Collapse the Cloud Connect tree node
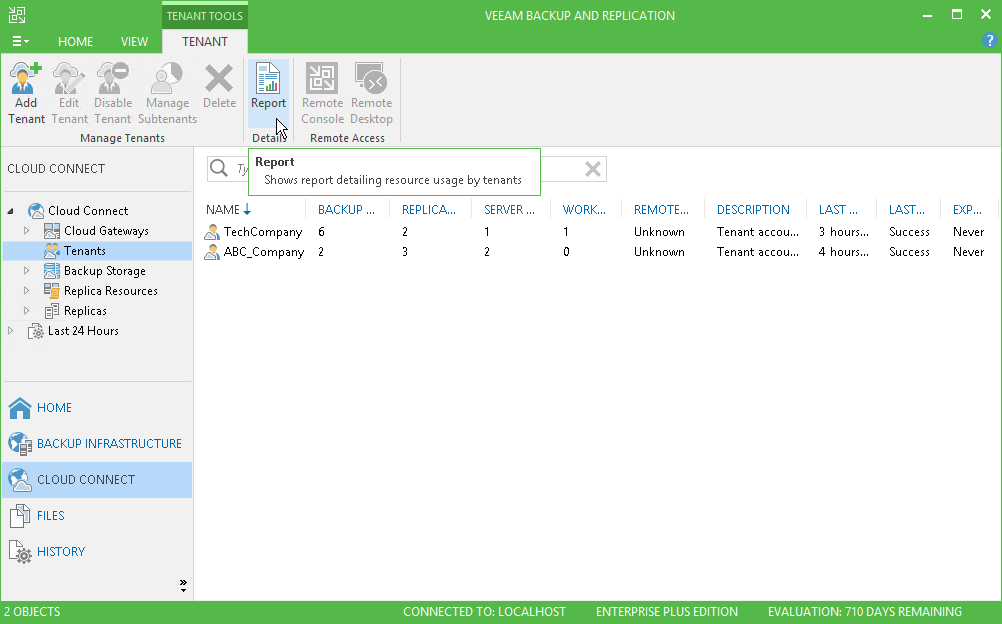The width and height of the screenshot is (1002, 624). (x=10, y=210)
